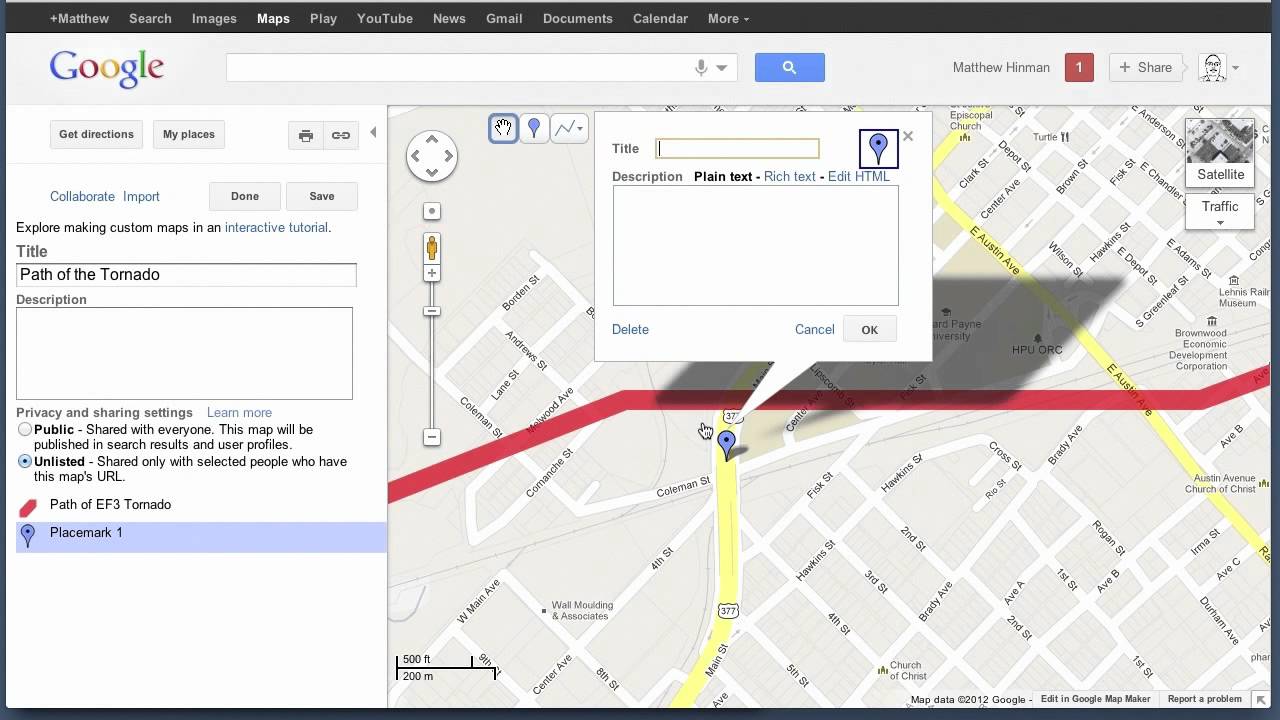The height and width of the screenshot is (720, 1280).
Task: Open the account dropdown arrow
Action: pos(1236,68)
